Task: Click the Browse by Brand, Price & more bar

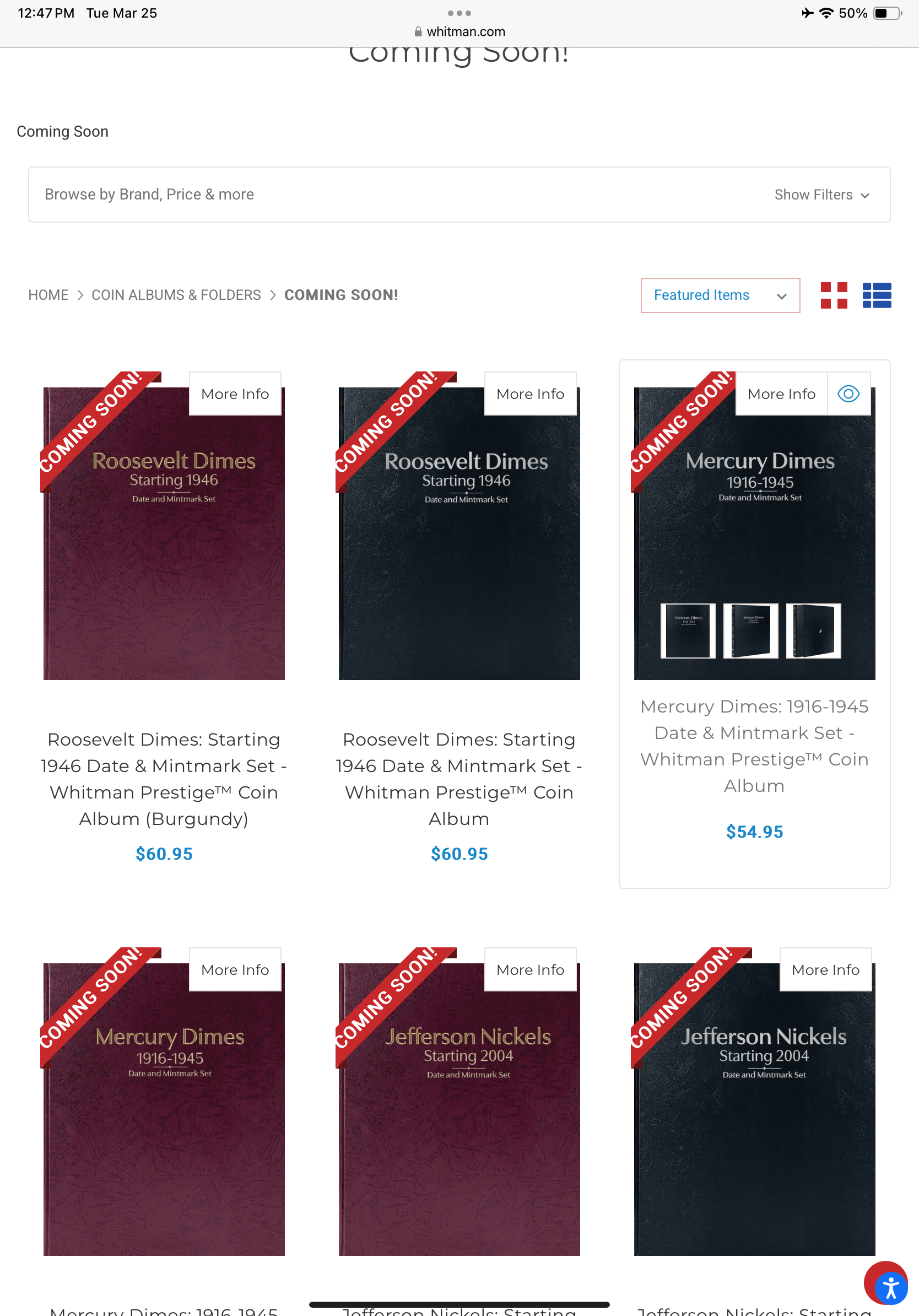Action: [x=459, y=195]
